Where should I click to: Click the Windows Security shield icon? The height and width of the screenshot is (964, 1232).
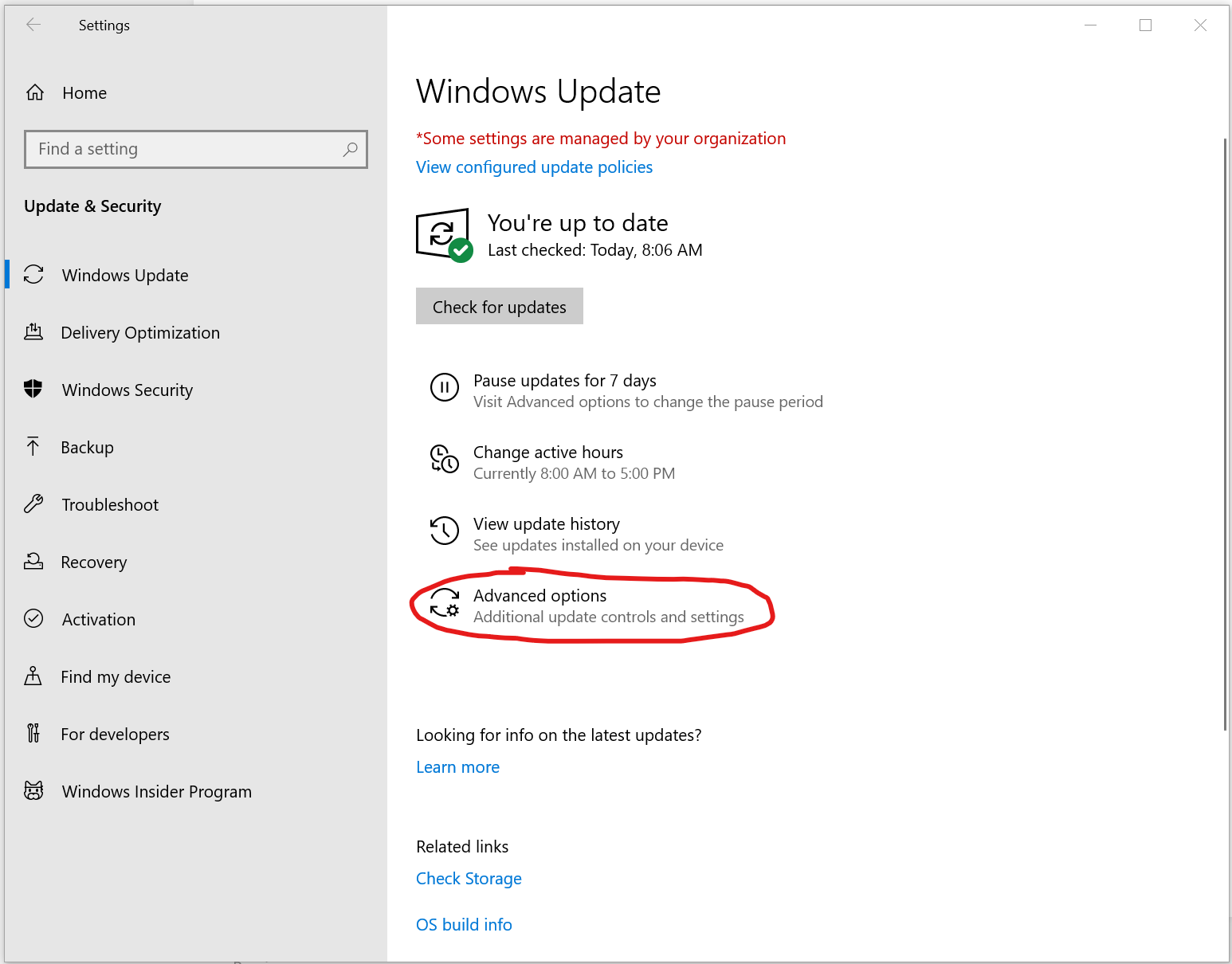33,390
